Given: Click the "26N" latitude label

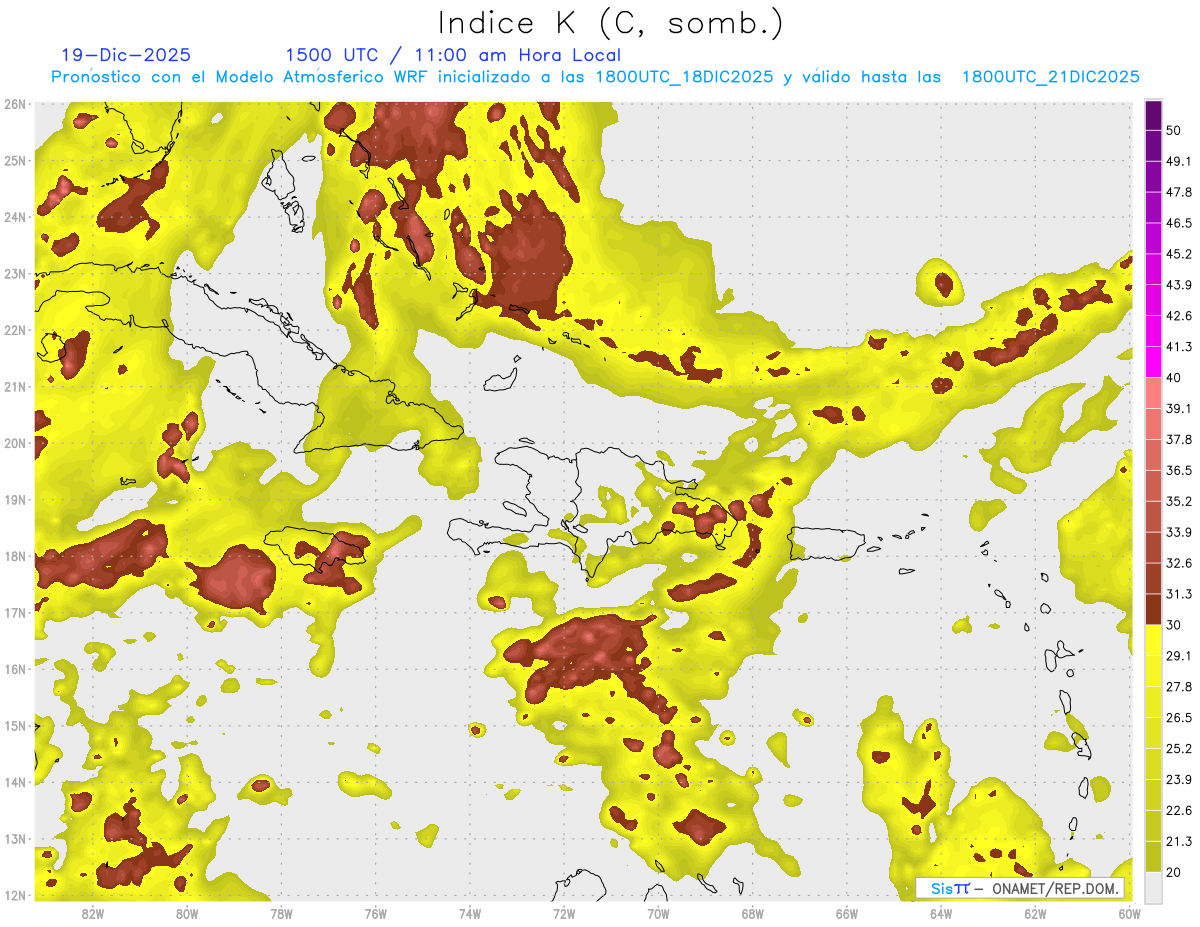Looking at the screenshot, I should pos(15,104).
